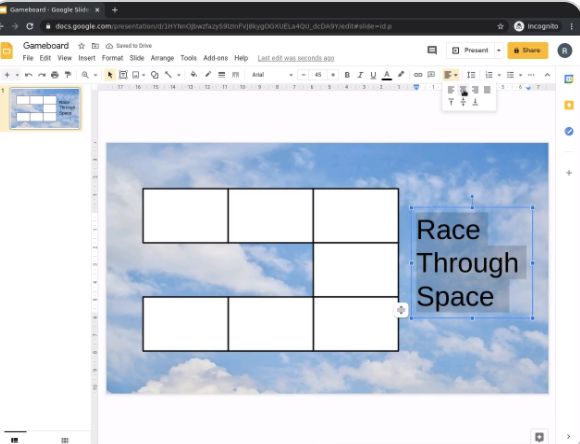580x444 pixels.
Task: Choose right align in the alignment popup
Action: coord(475,90)
